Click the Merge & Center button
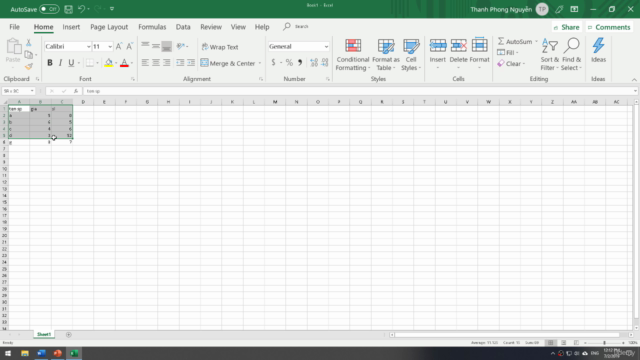Image resolution: width=640 pixels, height=360 pixels. click(228, 63)
